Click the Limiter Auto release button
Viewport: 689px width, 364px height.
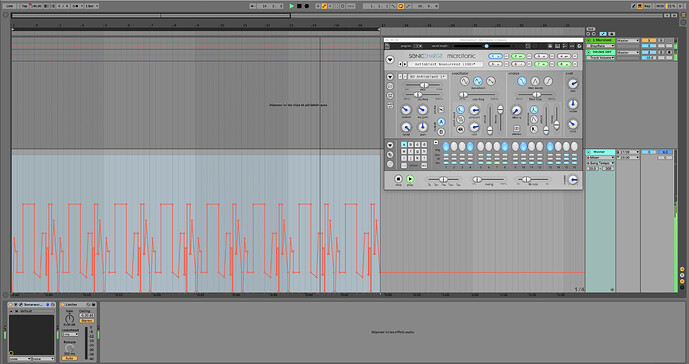click(69, 358)
